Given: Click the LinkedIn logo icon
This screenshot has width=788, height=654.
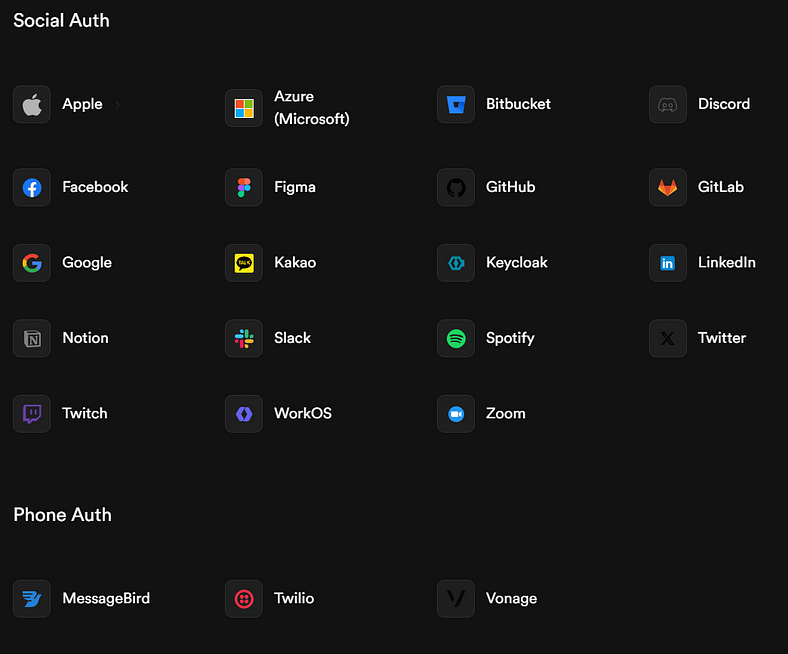Looking at the screenshot, I should (x=668, y=263).
